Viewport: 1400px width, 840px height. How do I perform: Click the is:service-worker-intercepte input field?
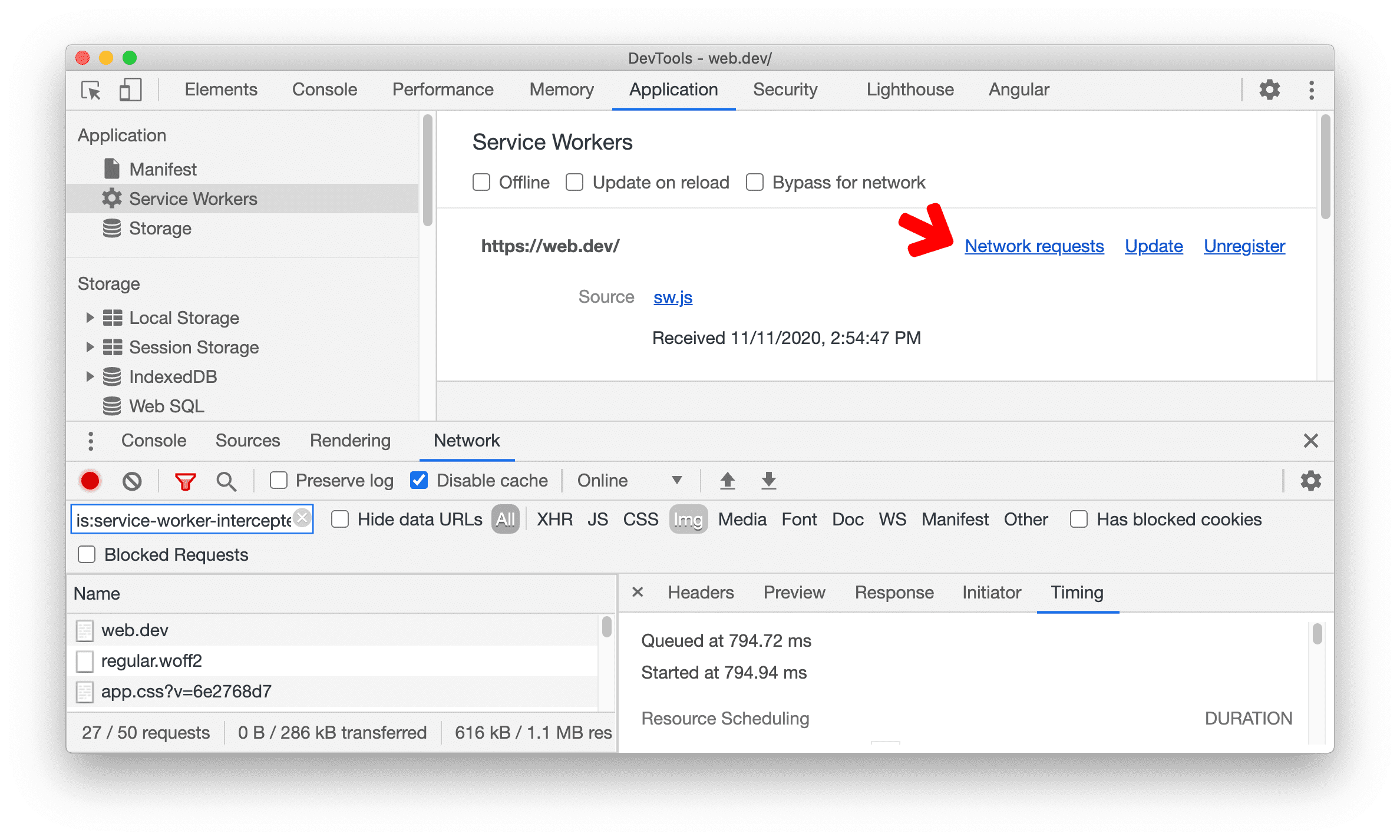click(190, 519)
